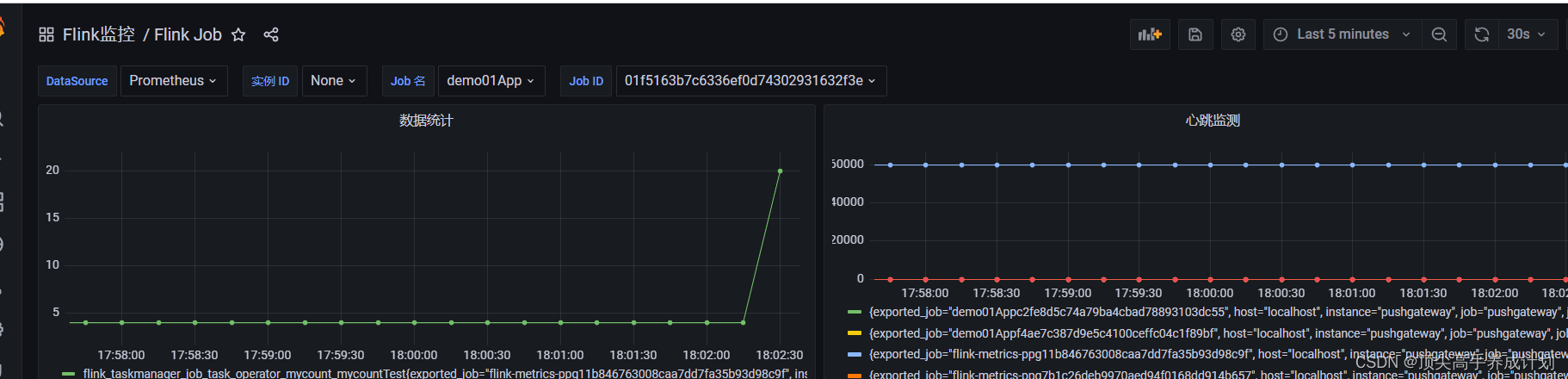Toggle demo01Appf4ae7c38 legend series
This screenshot has width=1568, height=379.
click(x=1218, y=332)
